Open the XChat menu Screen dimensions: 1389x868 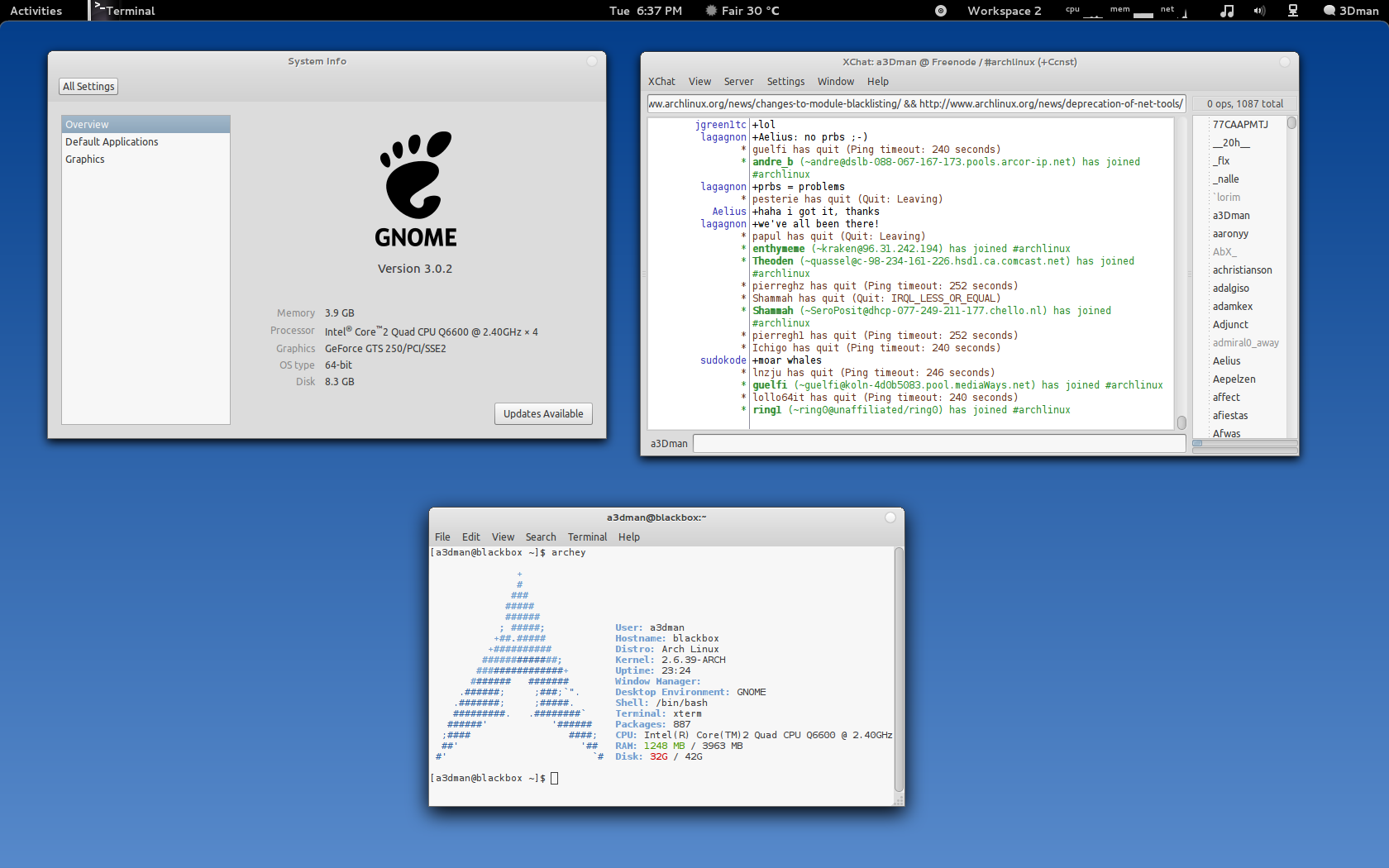tap(661, 81)
